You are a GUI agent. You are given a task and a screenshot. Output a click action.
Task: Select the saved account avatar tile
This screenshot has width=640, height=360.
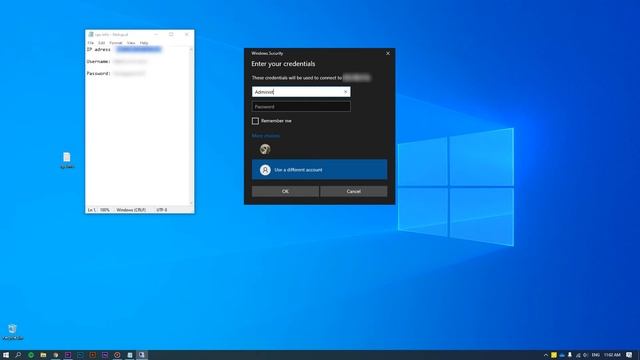pyautogui.click(x=265, y=149)
